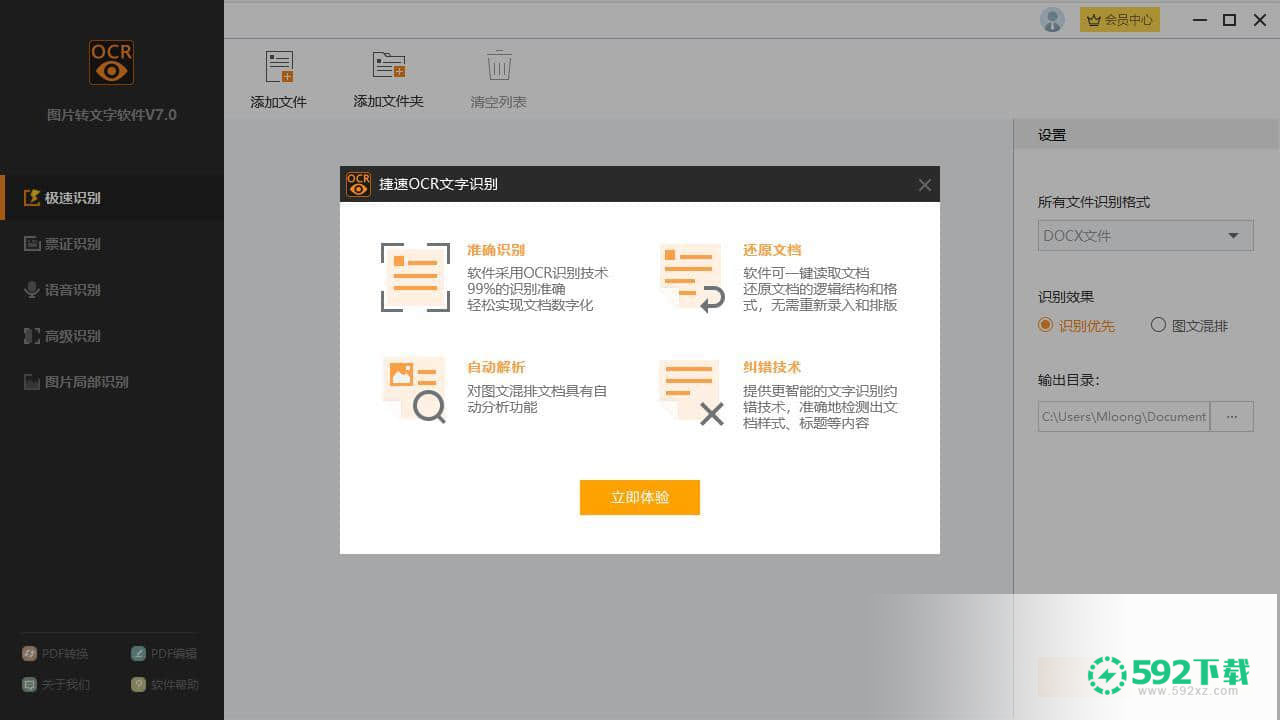Click the 图片局部识别 sidebar icon

pyautogui.click(x=32, y=382)
